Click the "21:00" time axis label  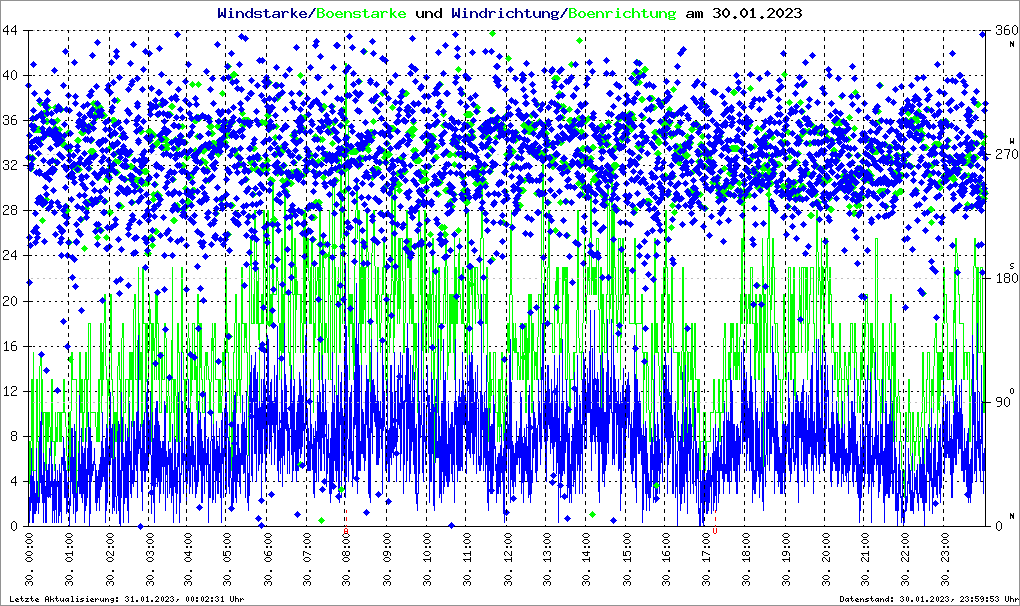(866, 547)
